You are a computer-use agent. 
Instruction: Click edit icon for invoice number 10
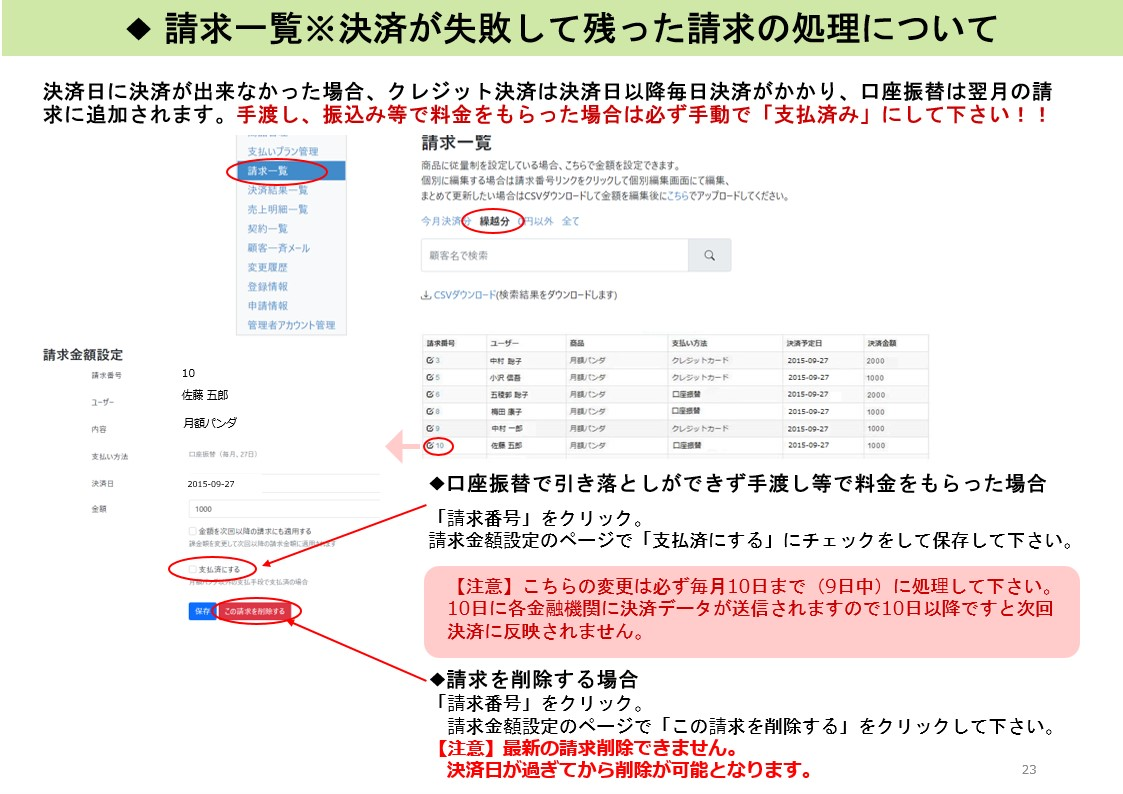point(430,445)
